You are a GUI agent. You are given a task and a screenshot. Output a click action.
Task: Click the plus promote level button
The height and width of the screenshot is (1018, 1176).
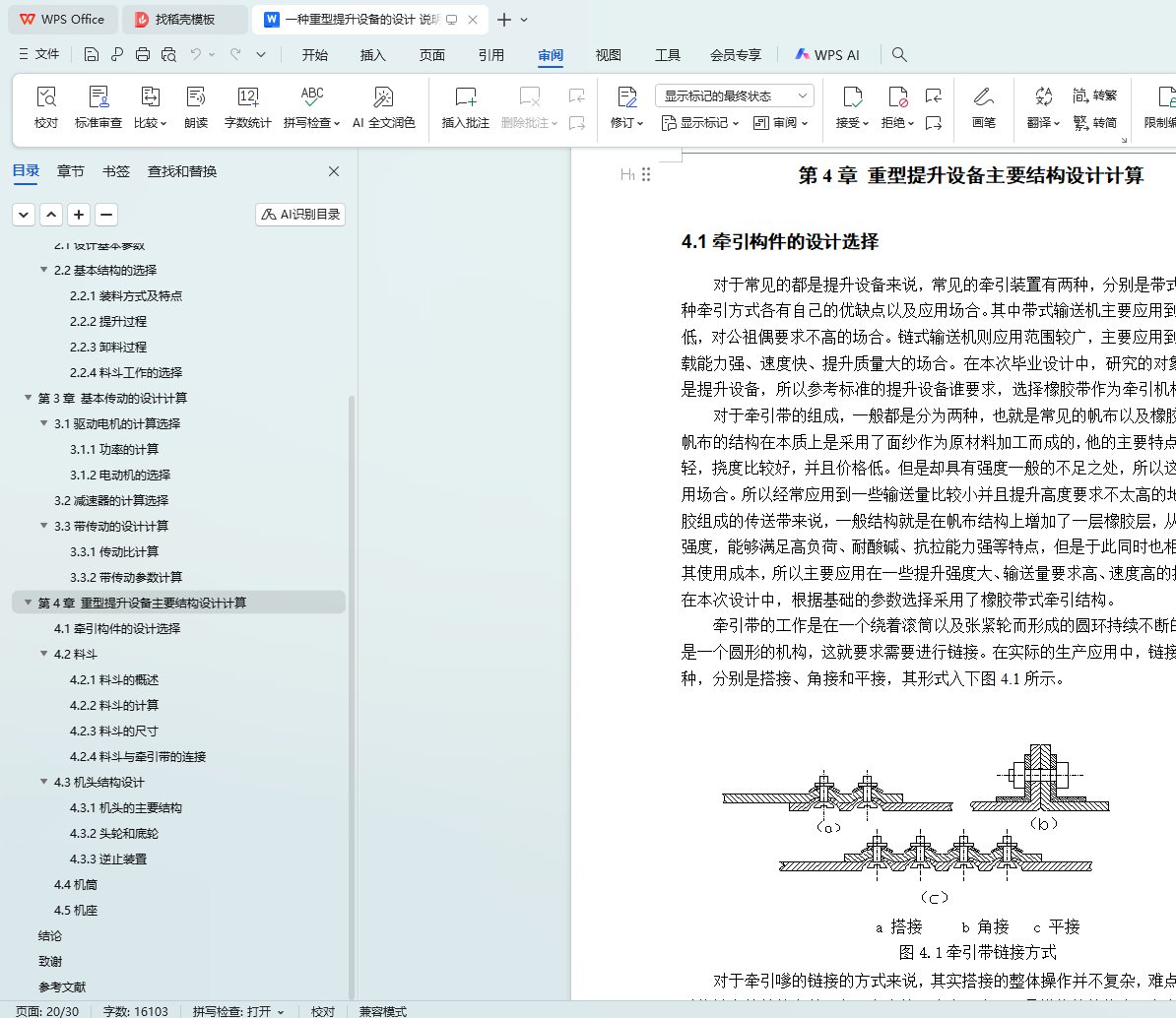[x=79, y=215]
